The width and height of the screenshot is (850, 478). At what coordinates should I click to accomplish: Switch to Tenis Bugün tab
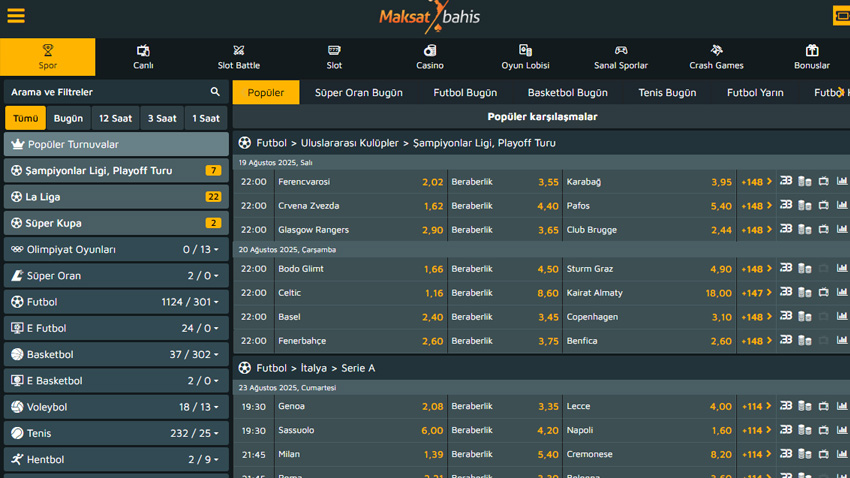[x=667, y=93]
